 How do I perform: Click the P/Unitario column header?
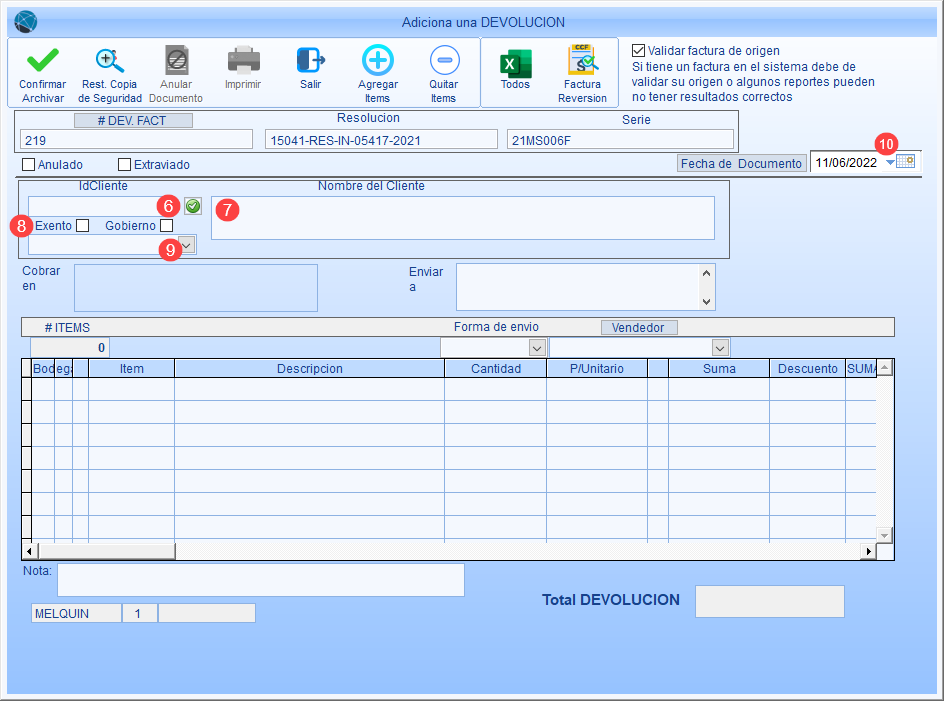[597, 369]
